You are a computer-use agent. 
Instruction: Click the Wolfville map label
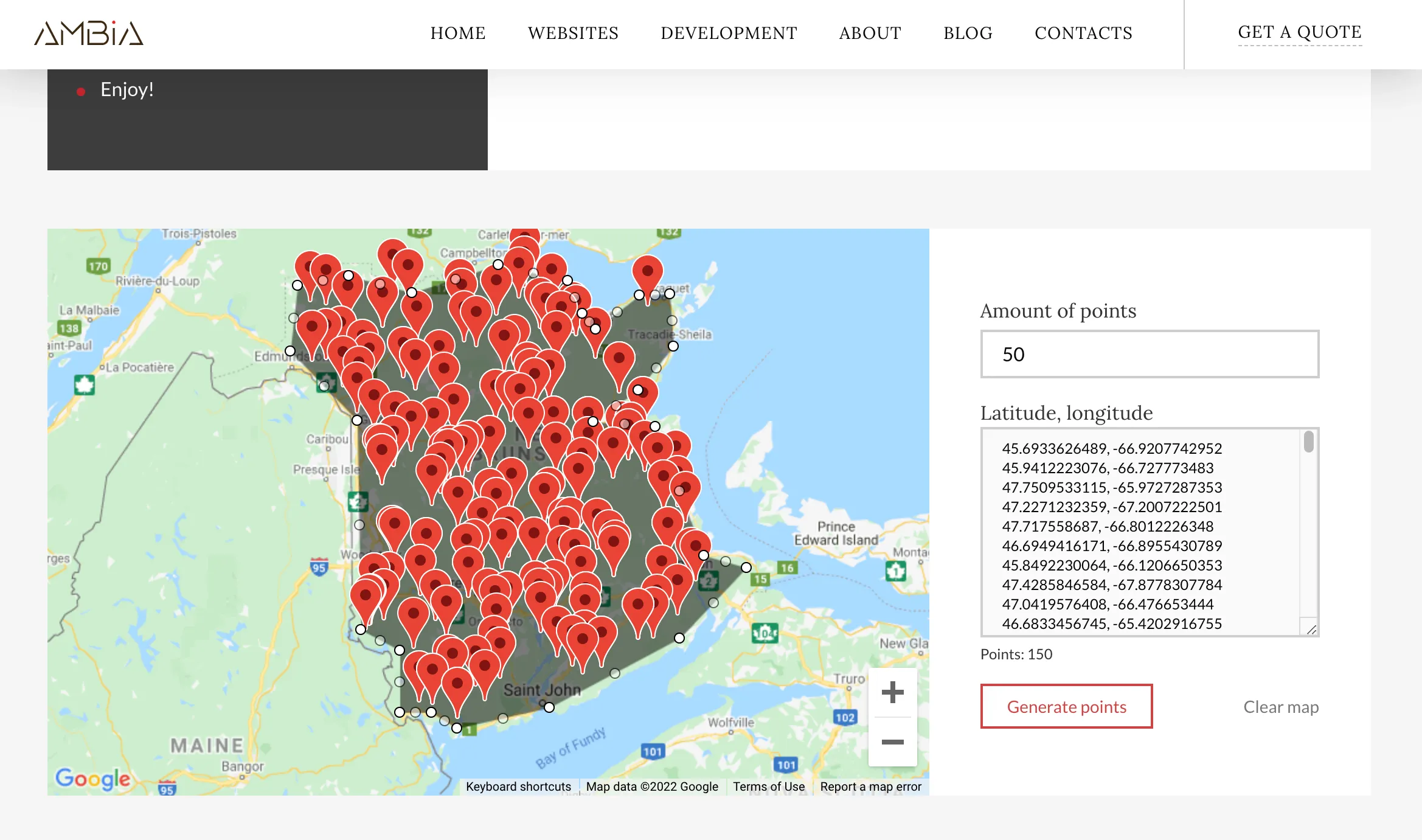731,722
